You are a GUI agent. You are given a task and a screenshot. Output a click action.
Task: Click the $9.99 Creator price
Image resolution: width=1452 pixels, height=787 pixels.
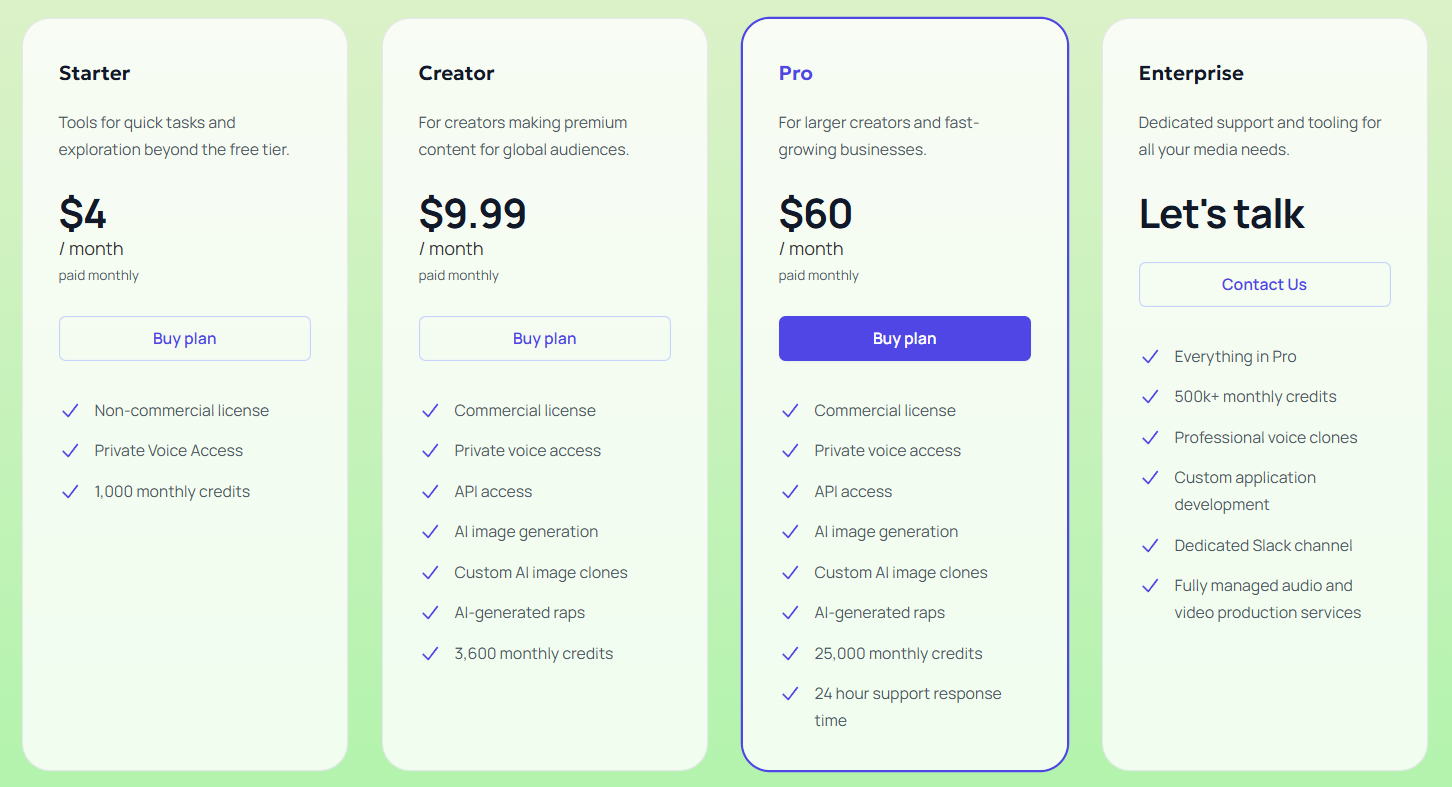click(x=472, y=213)
